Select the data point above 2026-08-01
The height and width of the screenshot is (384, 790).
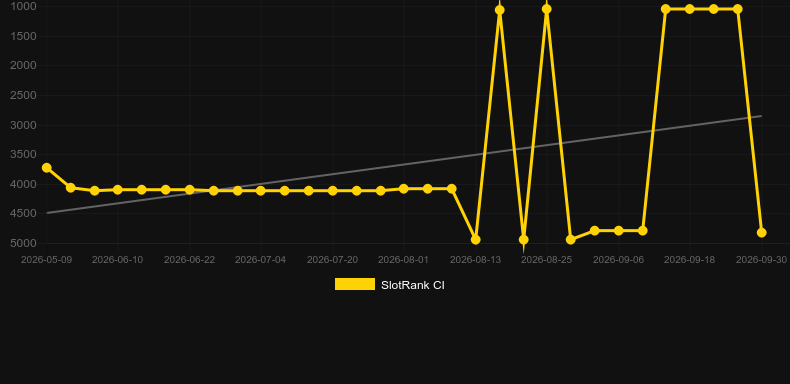404,189
